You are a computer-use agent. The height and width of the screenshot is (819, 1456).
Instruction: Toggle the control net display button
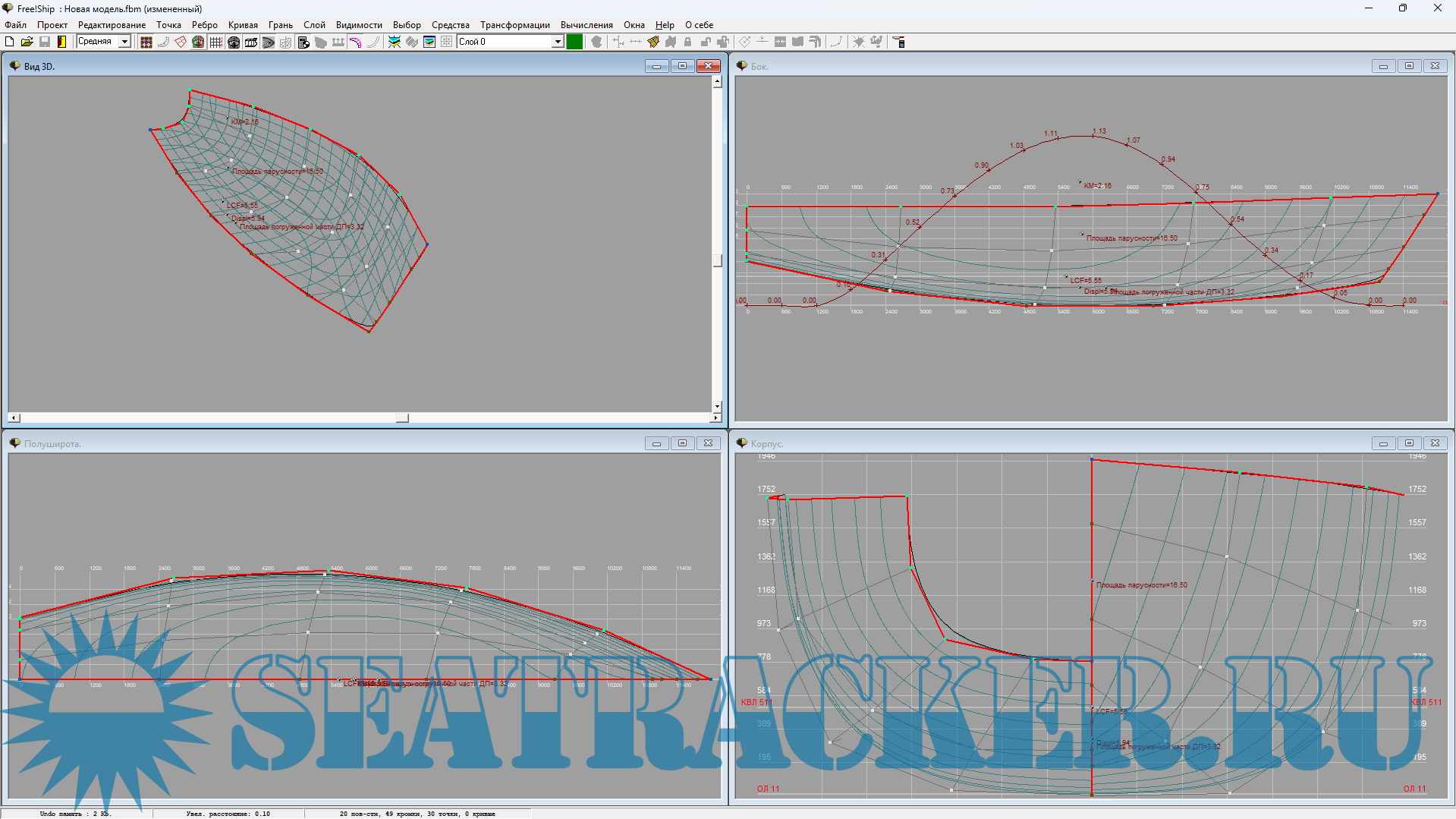click(x=146, y=42)
